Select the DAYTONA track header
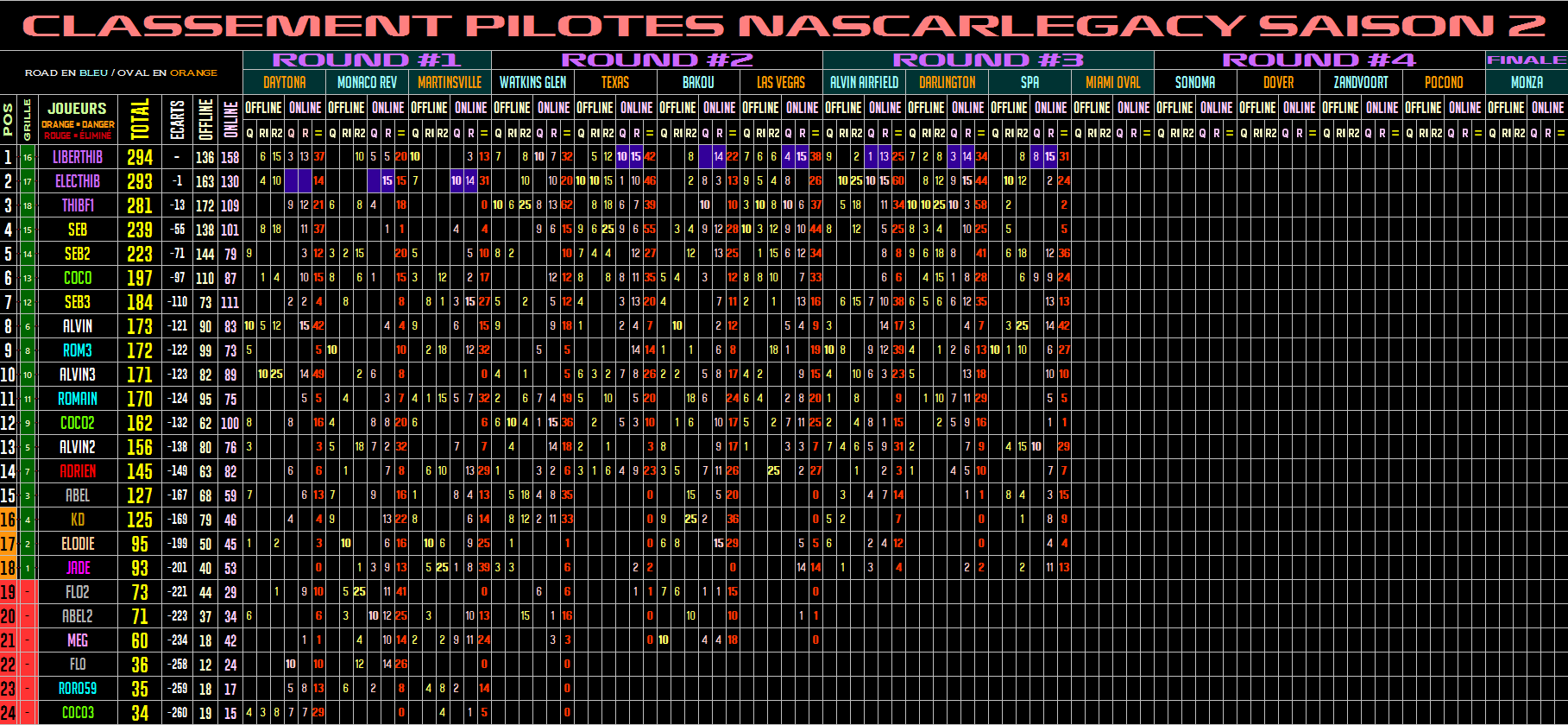Image resolution: width=1568 pixels, height=725 pixels. (284, 83)
